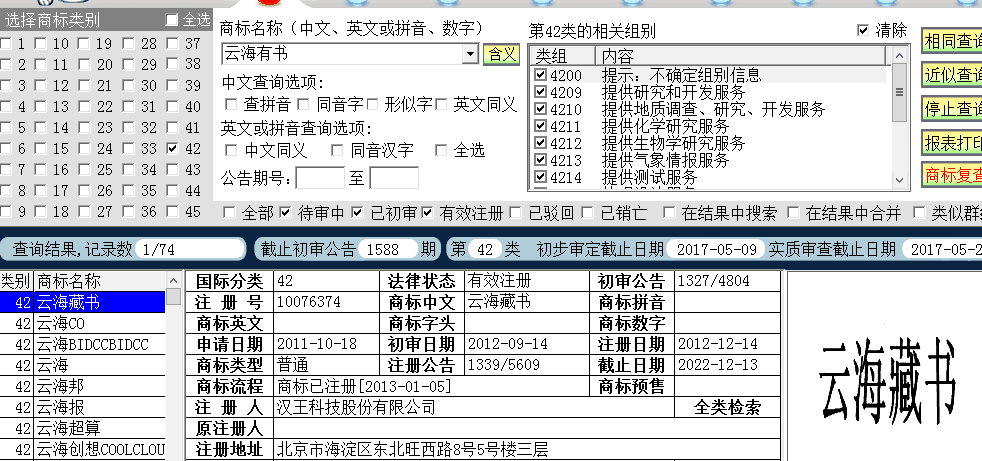Screen dimensions: 982x461
Task: Click the group list scroll up arrow
Action: pyautogui.click(x=900, y=56)
